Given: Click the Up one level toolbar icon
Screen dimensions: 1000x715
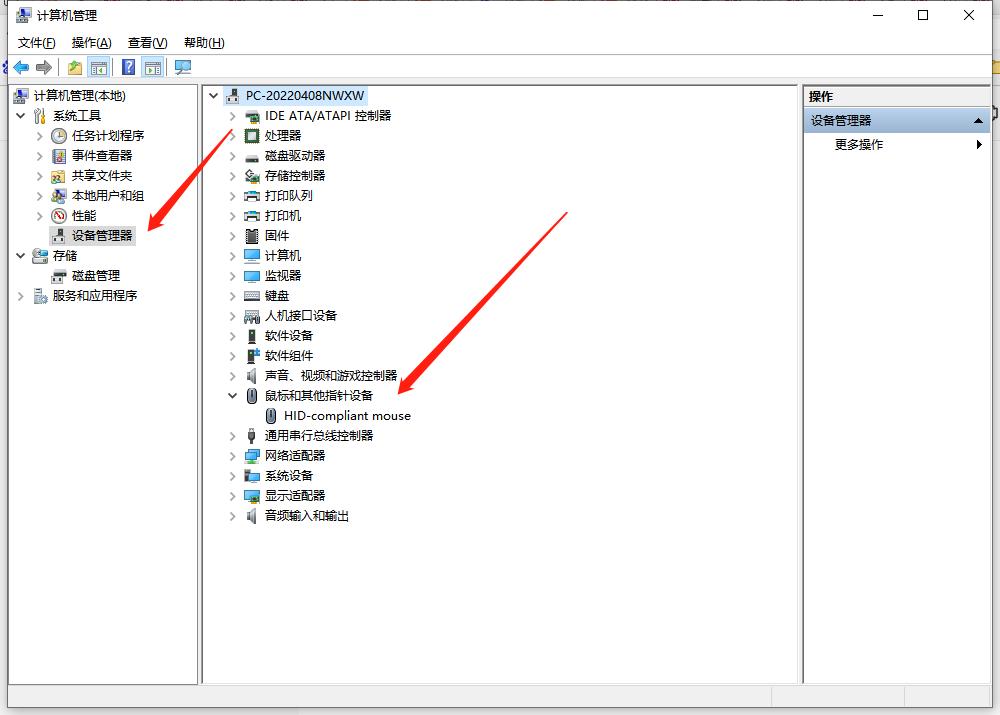Looking at the screenshot, I should point(75,67).
